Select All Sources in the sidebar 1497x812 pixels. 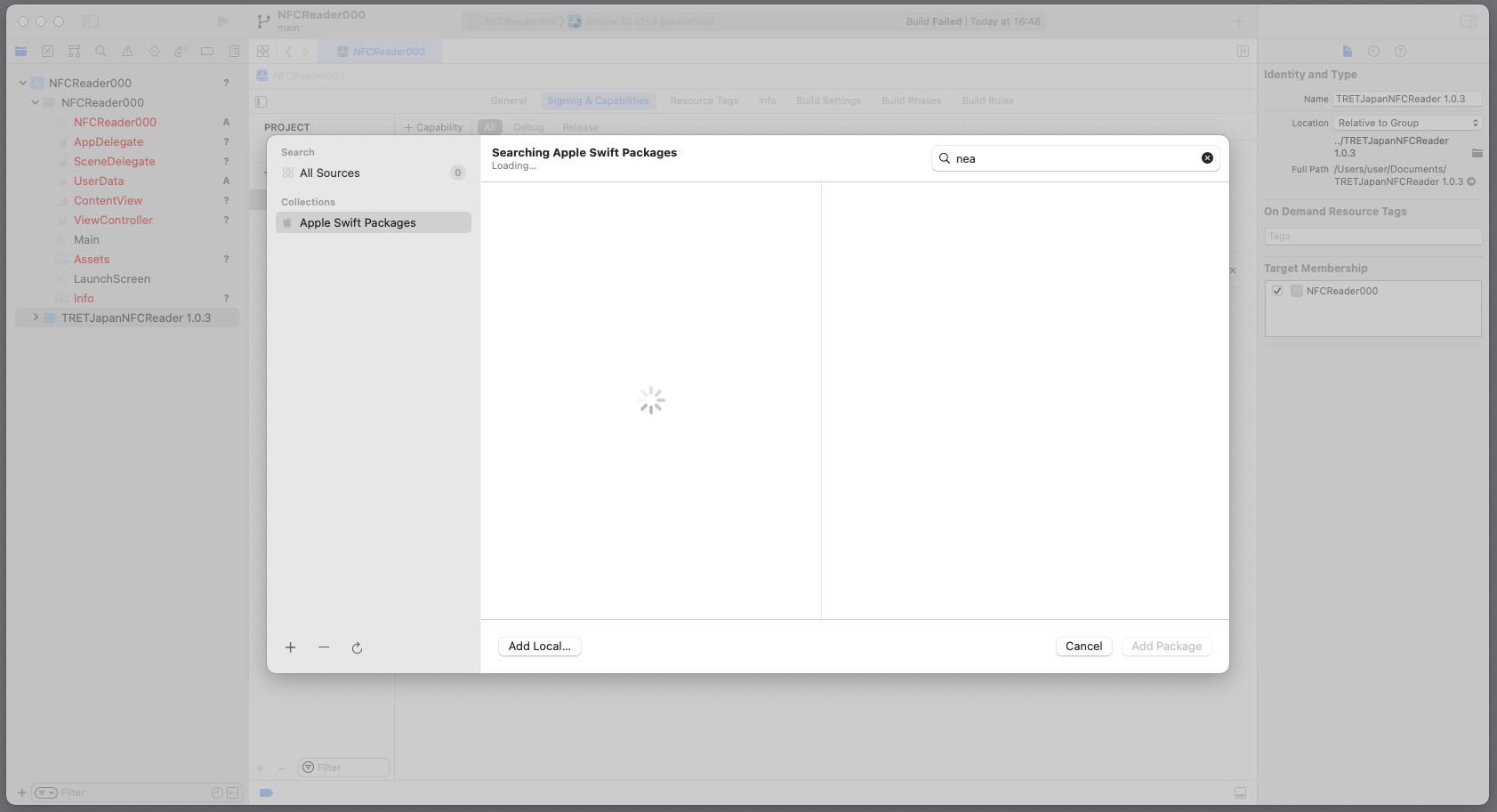tap(374, 173)
